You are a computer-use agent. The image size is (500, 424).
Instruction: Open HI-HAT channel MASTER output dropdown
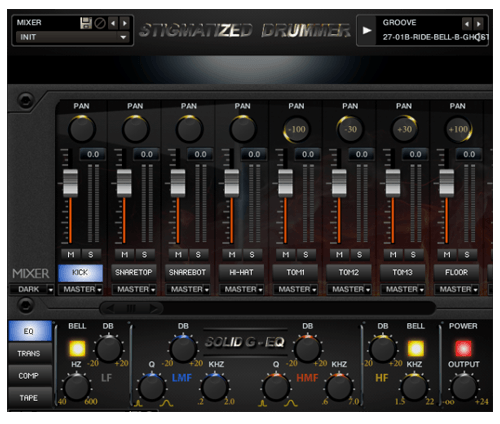pos(242,289)
